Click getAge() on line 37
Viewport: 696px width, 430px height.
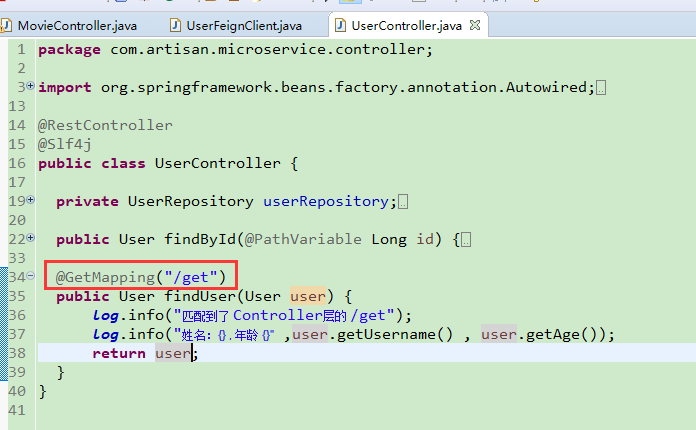pyautogui.click(x=566, y=334)
